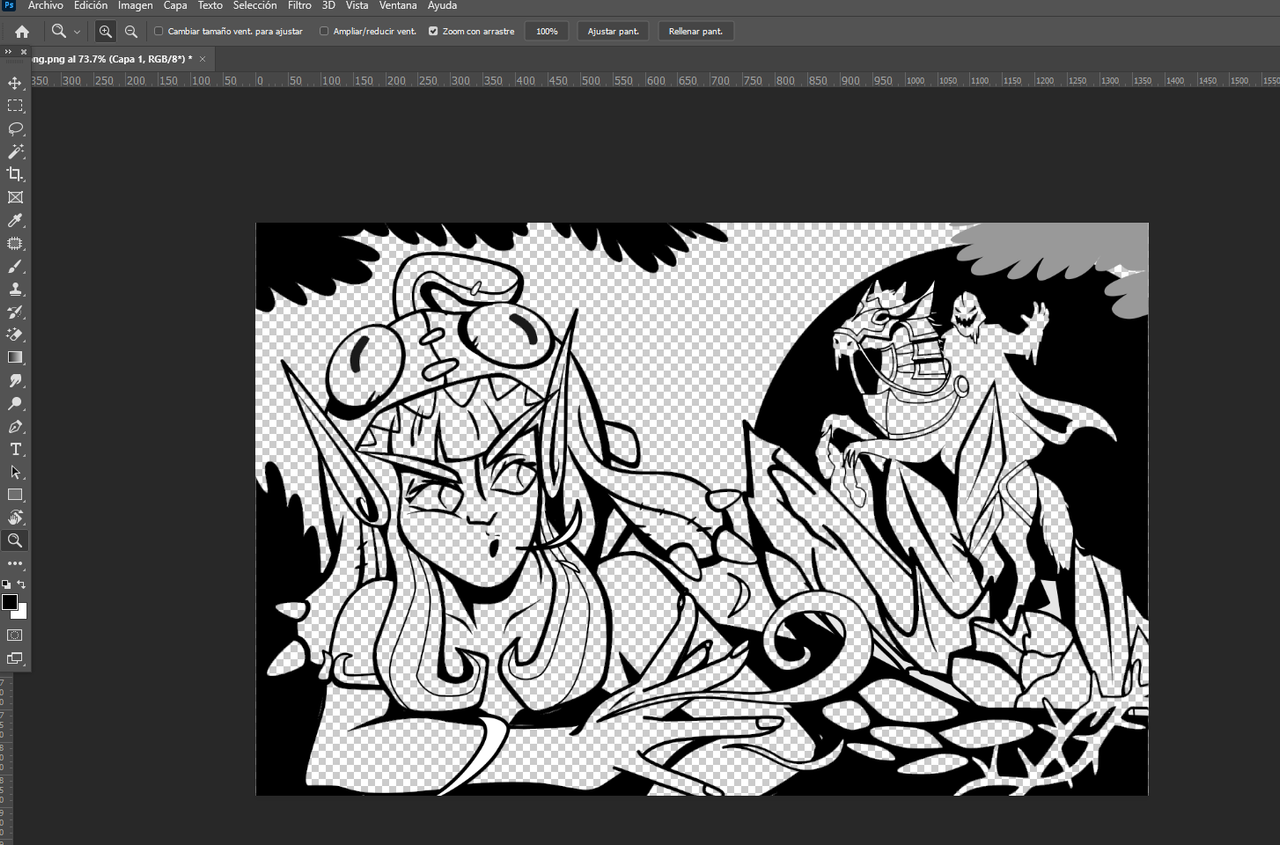Select the Crop tool
The width and height of the screenshot is (1280, 845).
pyautogui.click(x=15, y=175)
